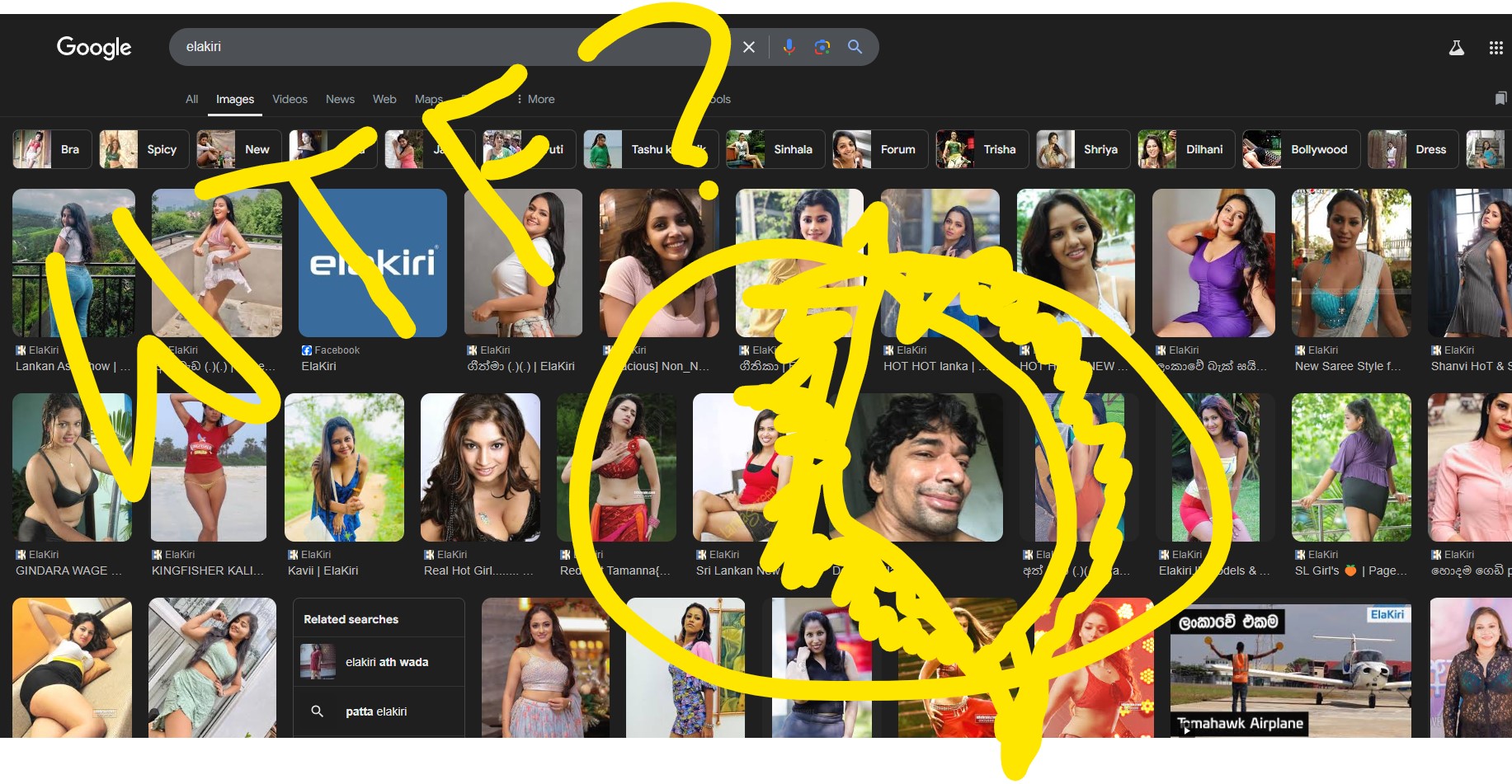Screen dimensions: 1512x784
Task: Click the magnifier icon beside patta elakiri
Action: (317, 711)
